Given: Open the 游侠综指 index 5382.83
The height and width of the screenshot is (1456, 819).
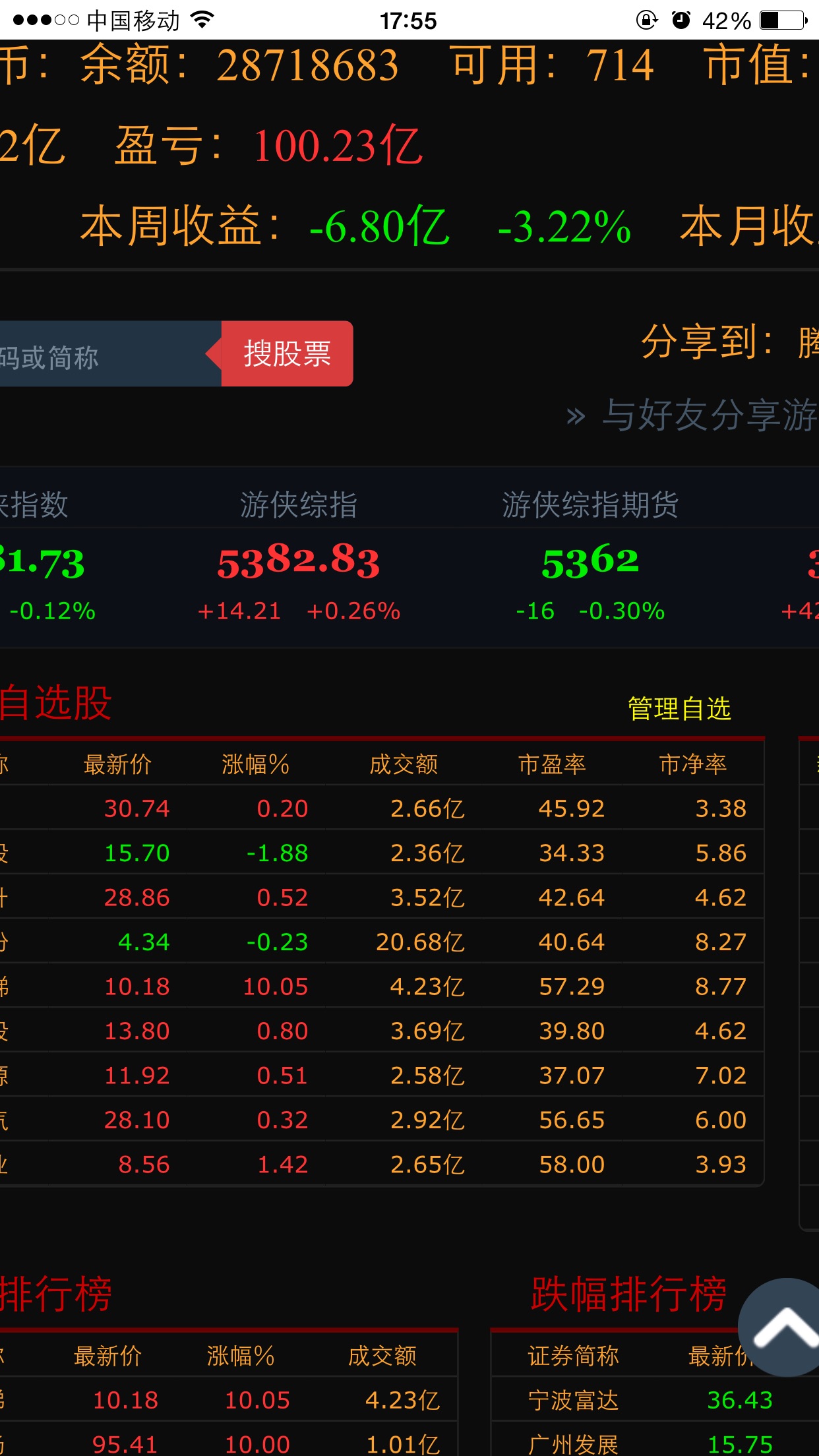Looking at the screenshot, I should click(299, 562).
